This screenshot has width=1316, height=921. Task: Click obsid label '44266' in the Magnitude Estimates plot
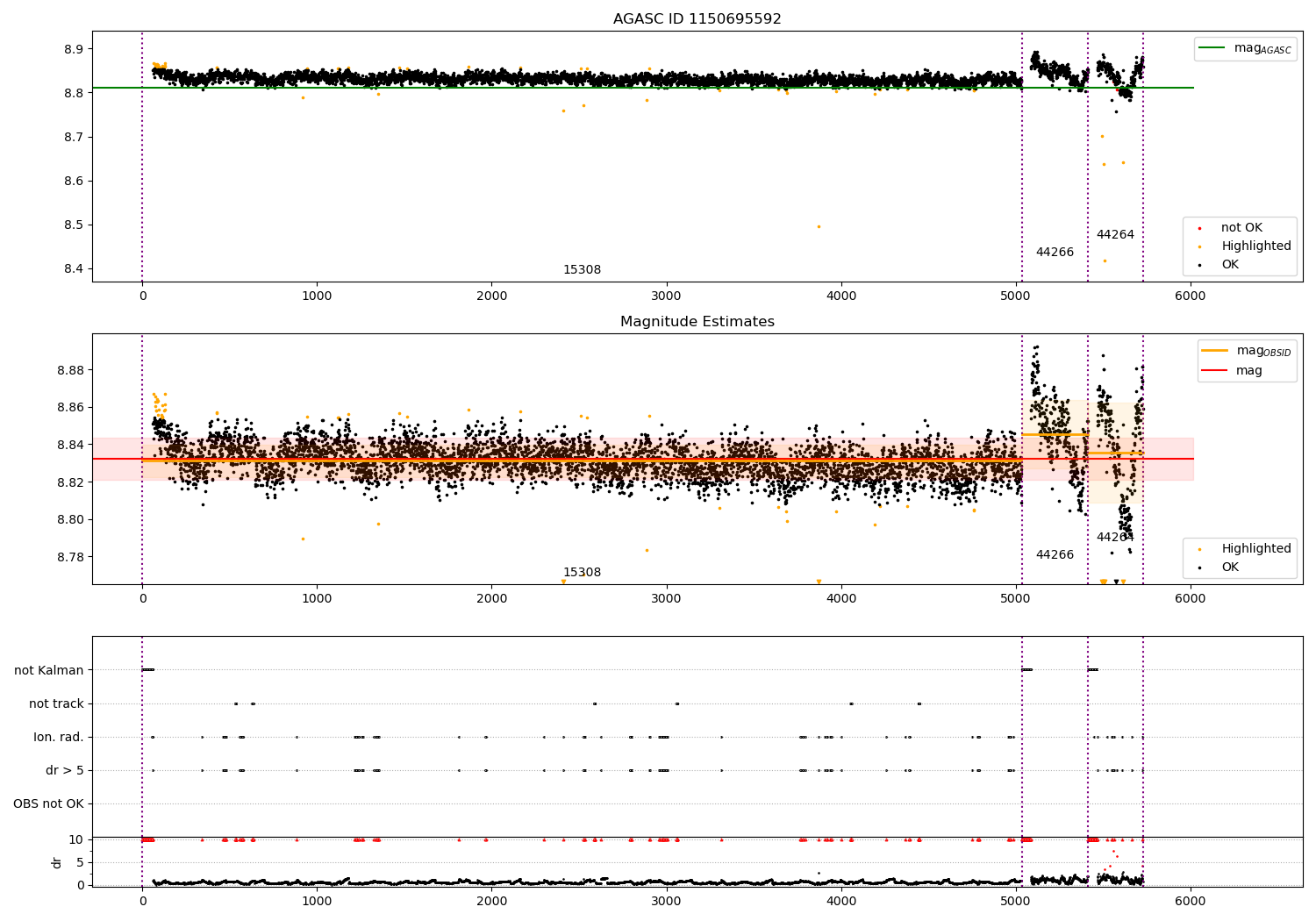point(1055,555)
